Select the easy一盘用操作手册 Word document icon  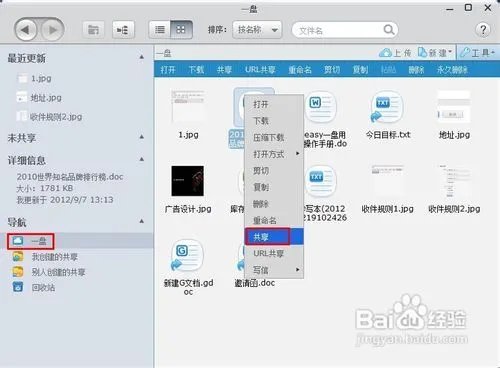point(320,107)
